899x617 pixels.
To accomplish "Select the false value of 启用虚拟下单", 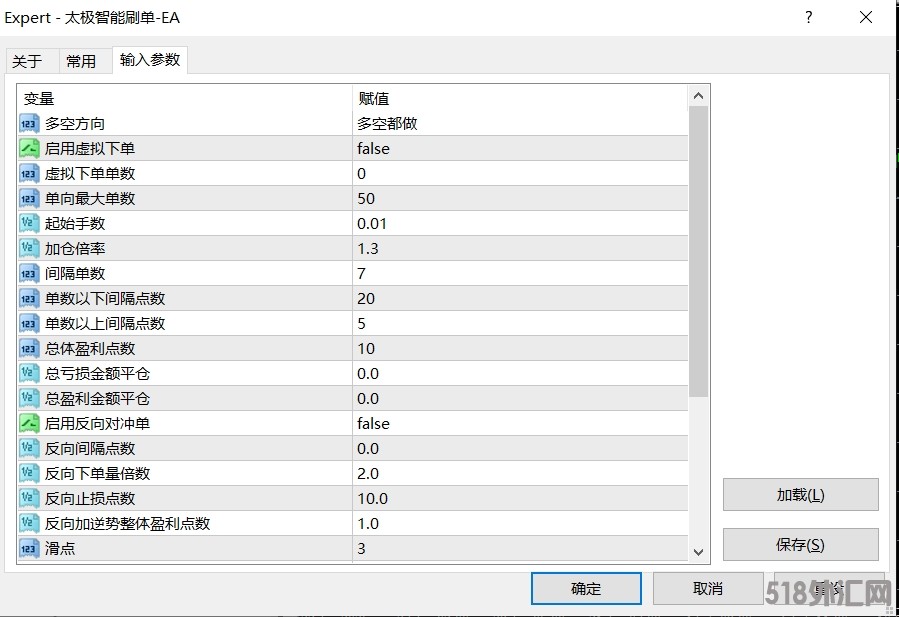I will point(373,149).
